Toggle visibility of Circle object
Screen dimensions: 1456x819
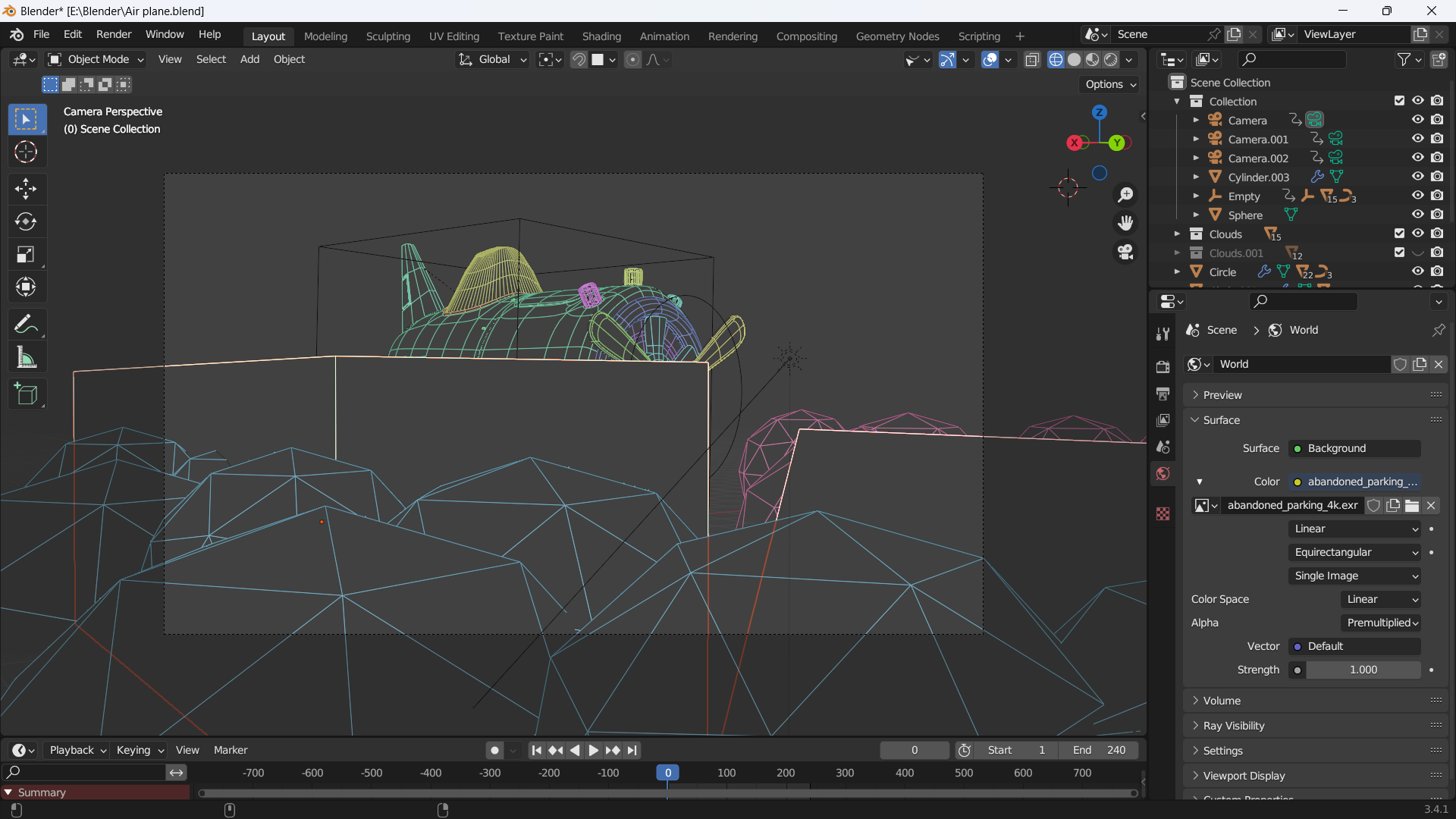[x=1418, y=271]
